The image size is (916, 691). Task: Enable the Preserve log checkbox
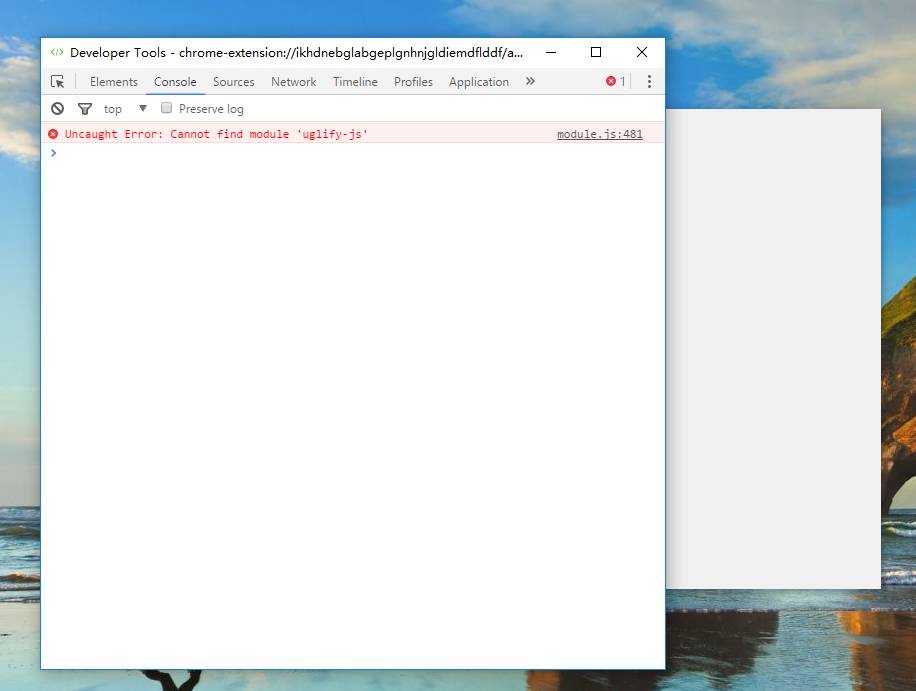click(166, 108)
